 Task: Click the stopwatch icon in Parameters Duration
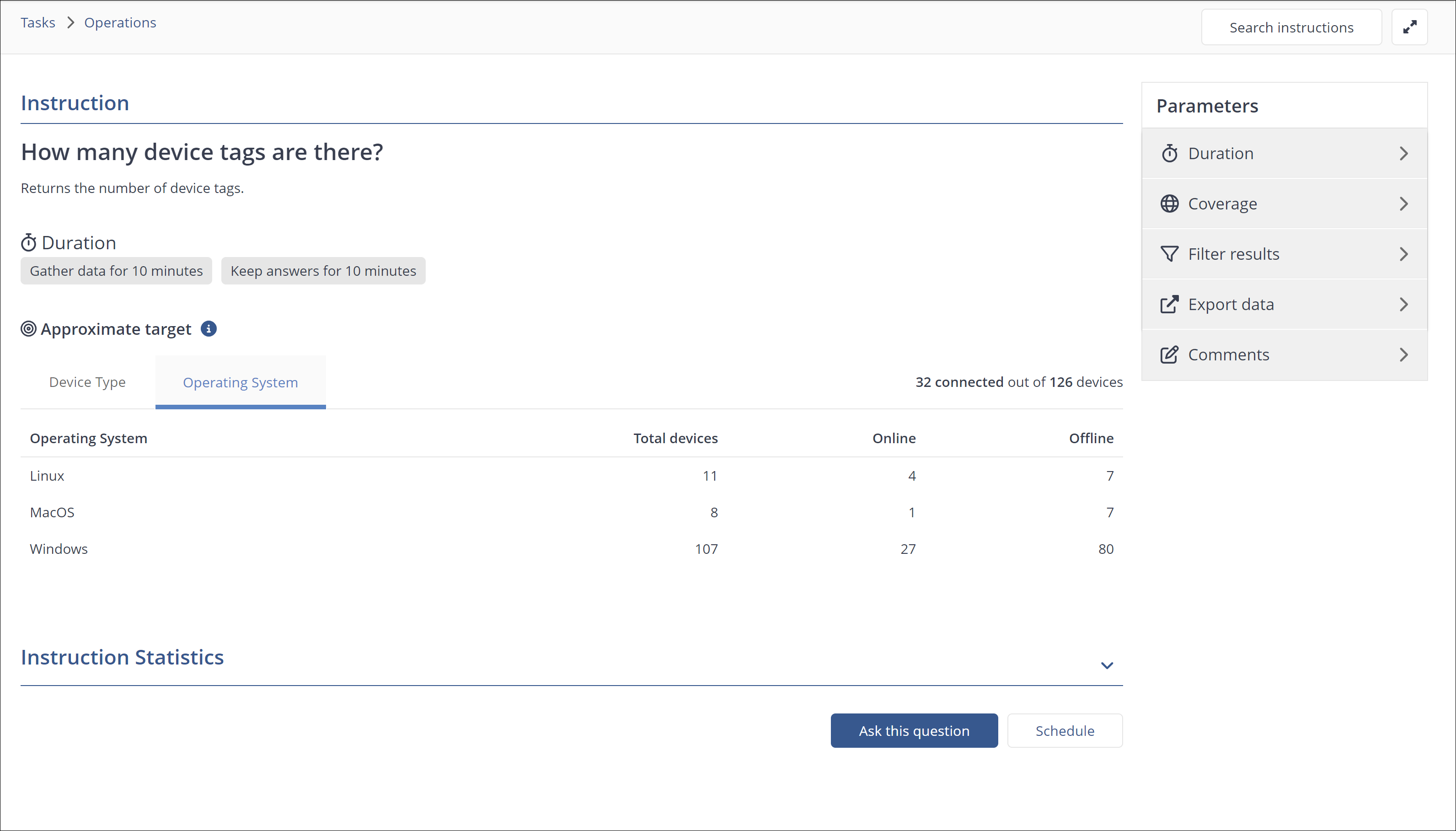[1169, 154]
